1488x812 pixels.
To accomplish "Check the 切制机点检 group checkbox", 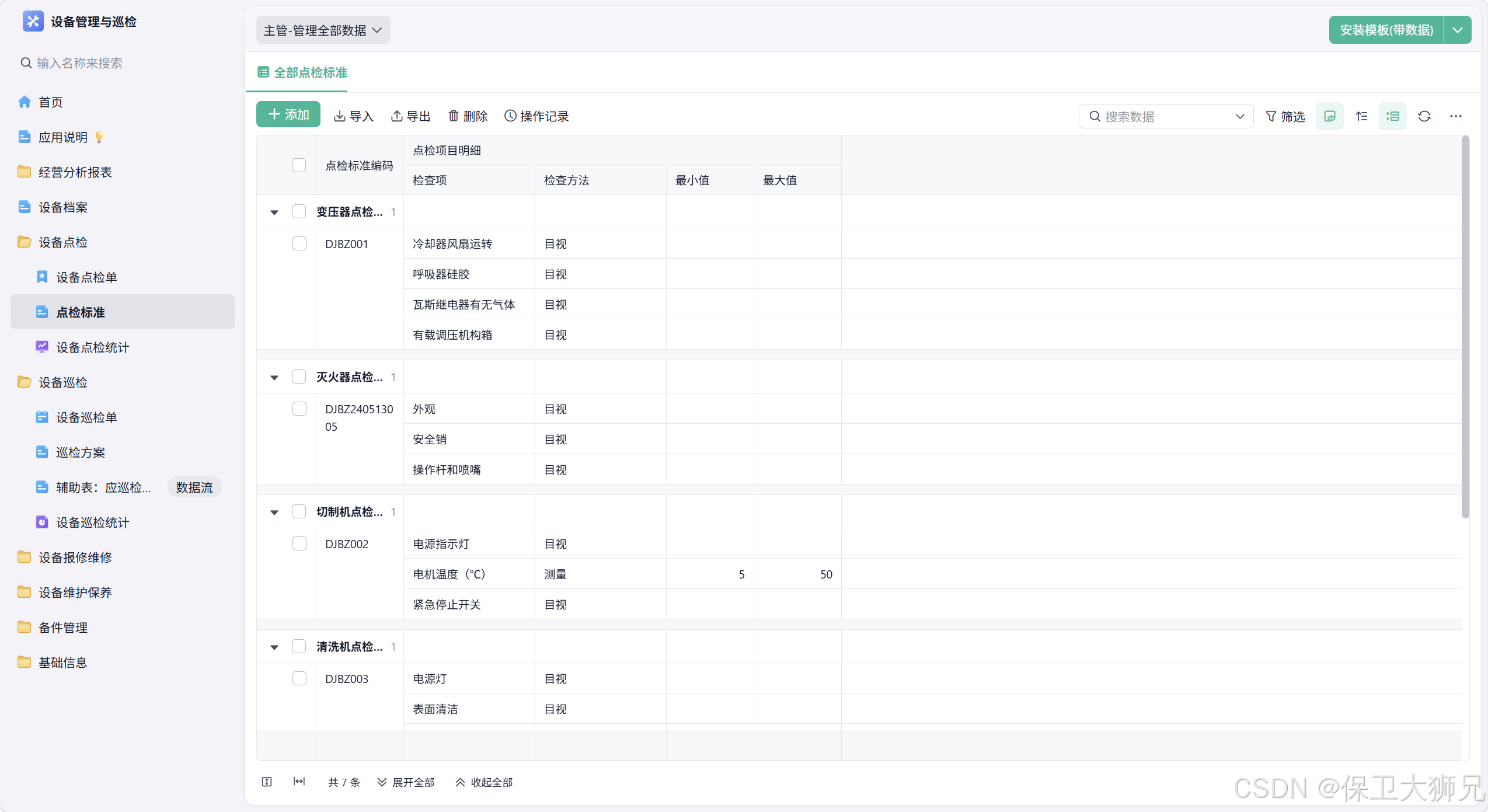I will (299, 511).
